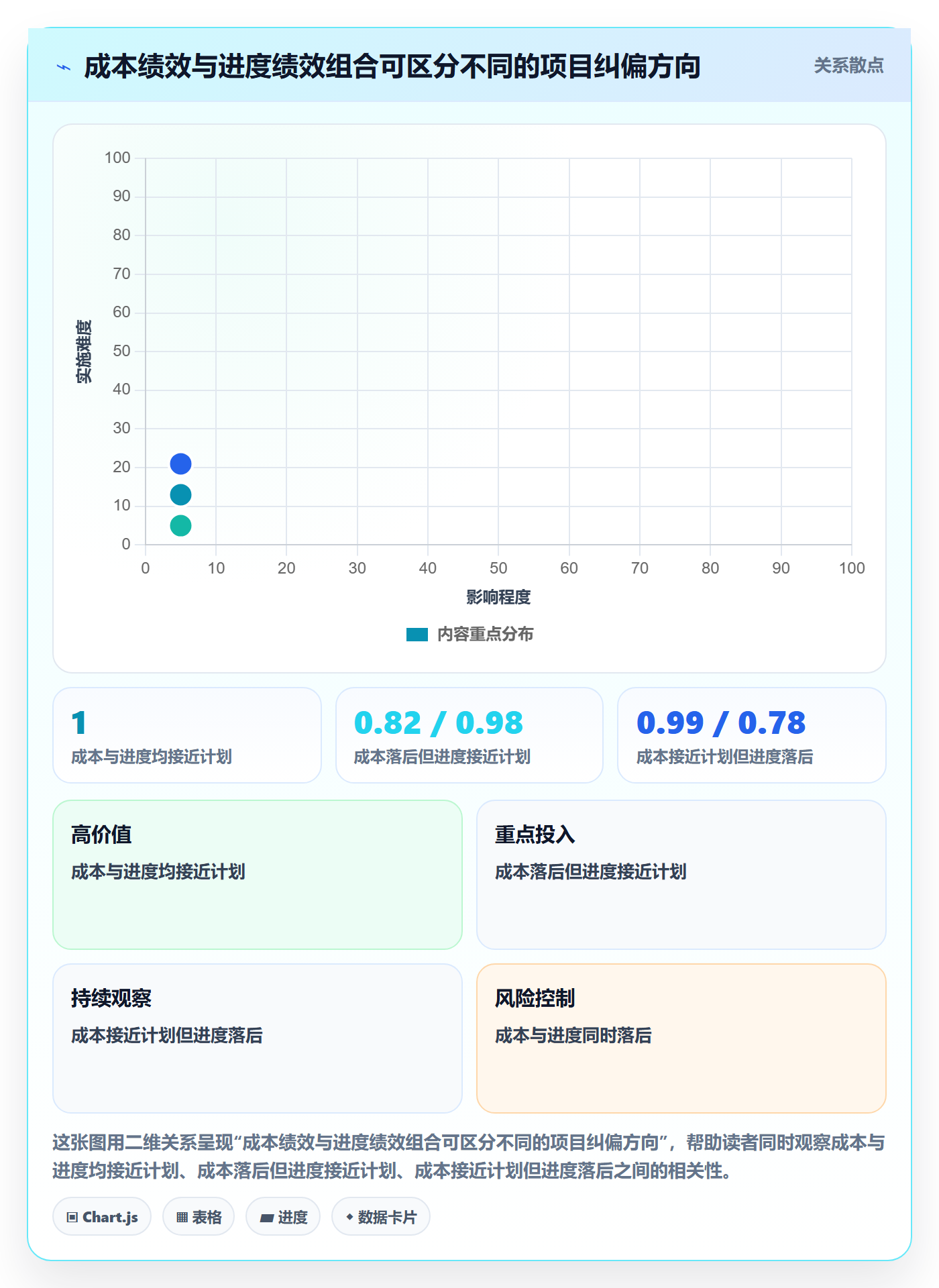The height and width of the screenshot is (1288, 939).
Task: Click the 进度 tag
Action: tap(283, 1217)
